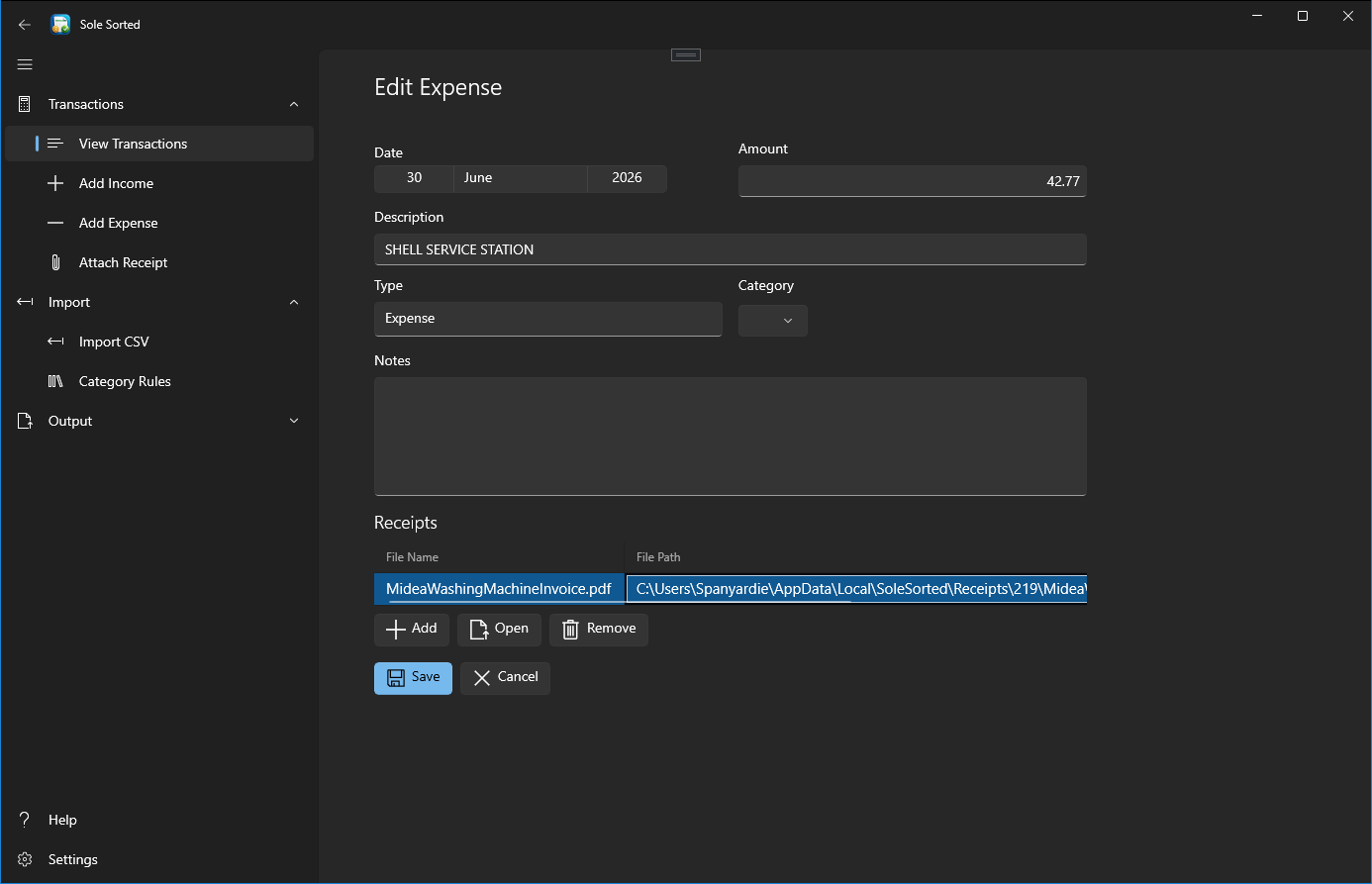Click the Help question mark icon
Screen dimensions: 1372x884
(25, 820)
